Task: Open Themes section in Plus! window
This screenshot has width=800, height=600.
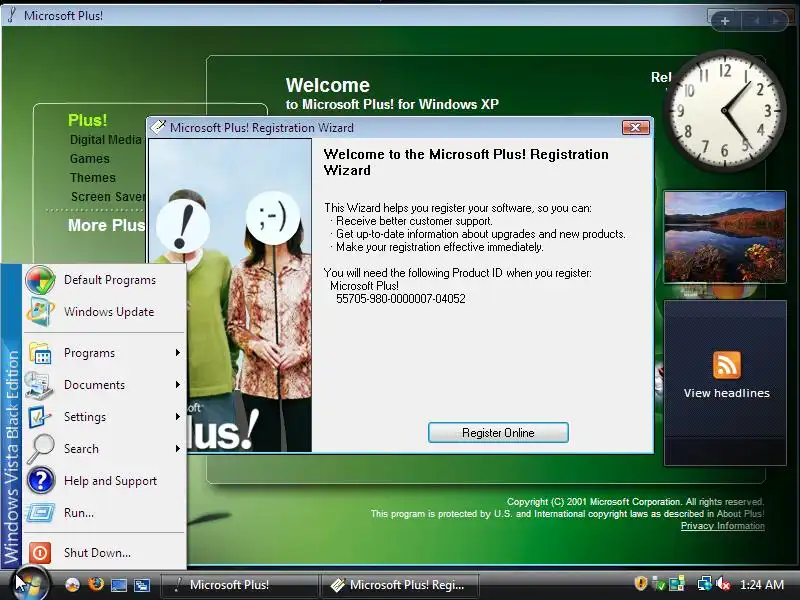Action: [x=93, y=178]
